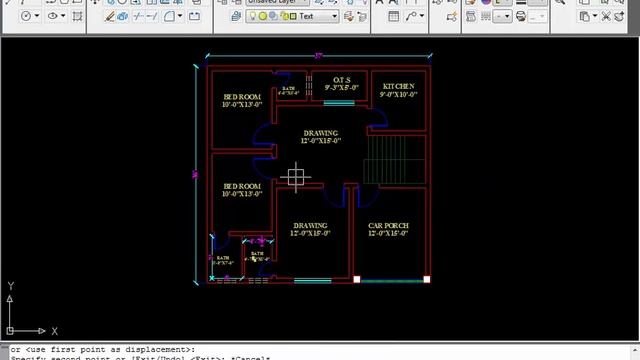Click the O.T.S room label

point(342,80)
